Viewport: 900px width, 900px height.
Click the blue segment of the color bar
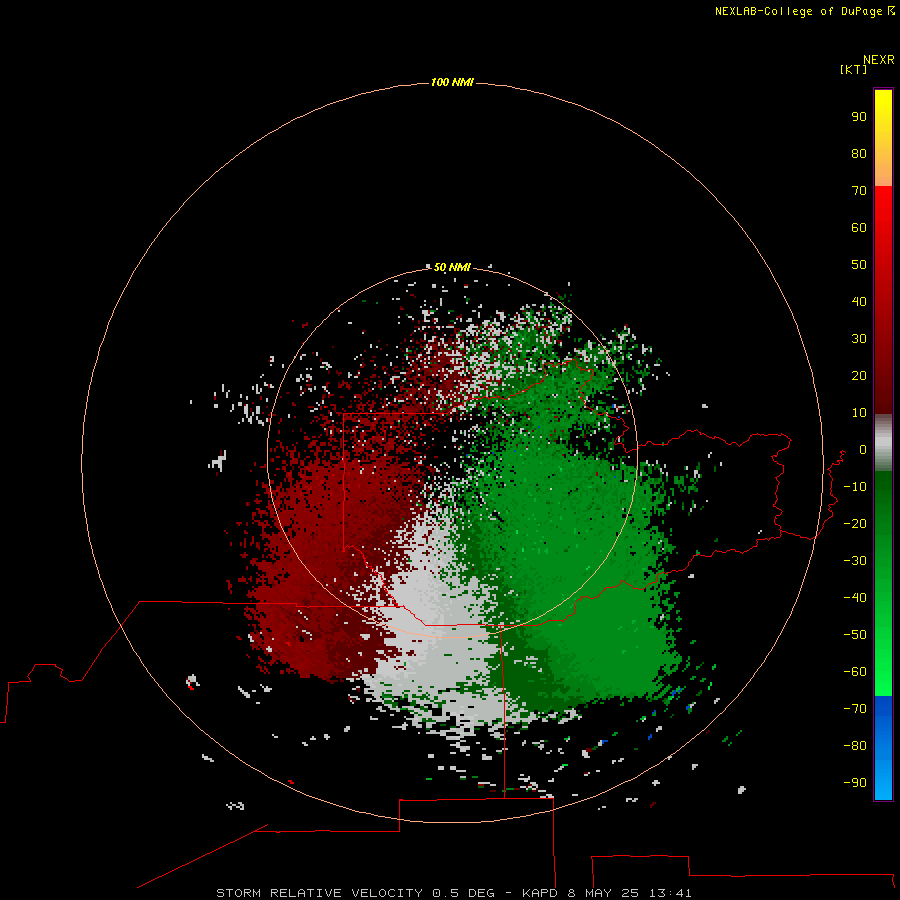(x=883, y=748)
